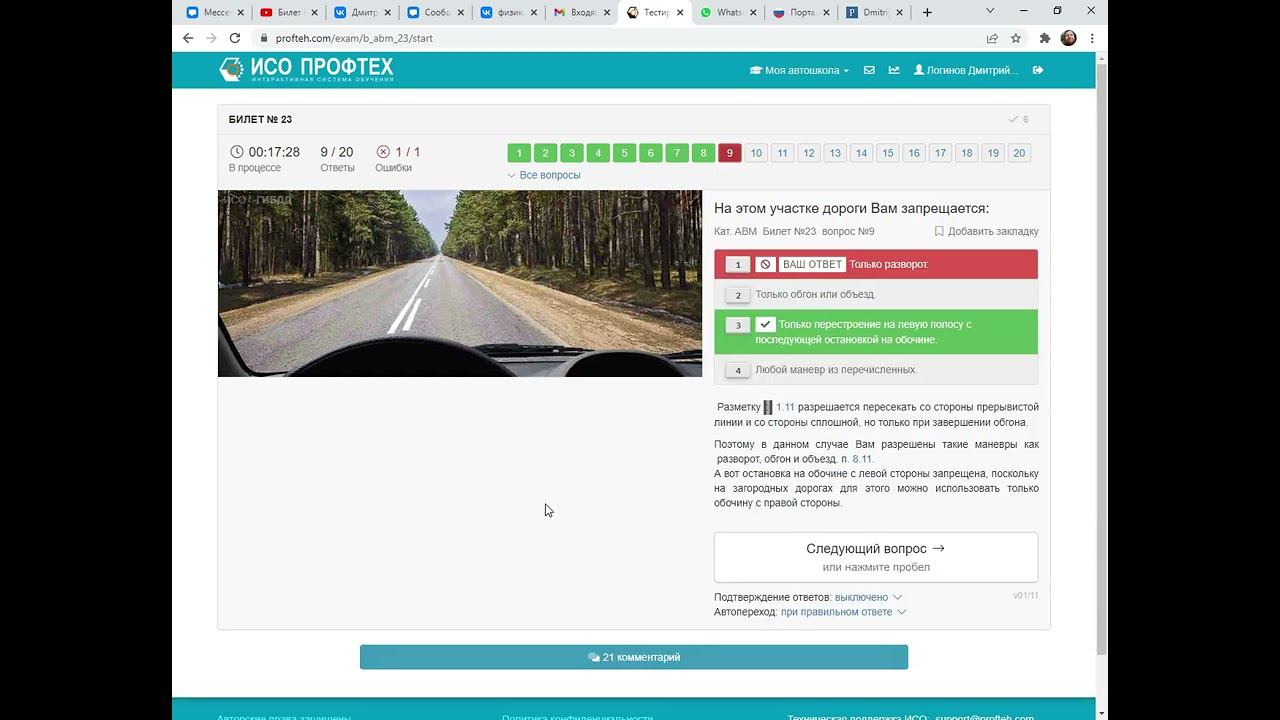This screenshot has width=1280, height=720.
Task: Switch to the WhatsApp tab
Action: point(729,12)
